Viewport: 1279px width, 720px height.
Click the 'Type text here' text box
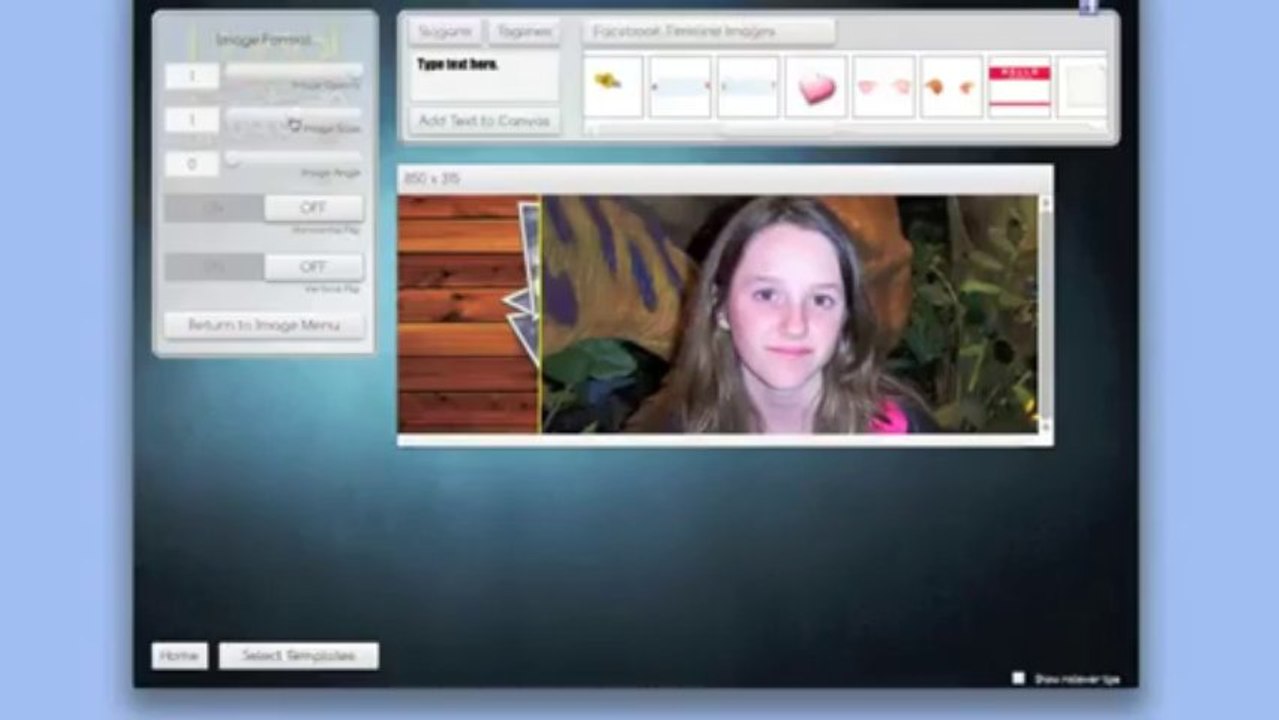[x=484, y=77]
